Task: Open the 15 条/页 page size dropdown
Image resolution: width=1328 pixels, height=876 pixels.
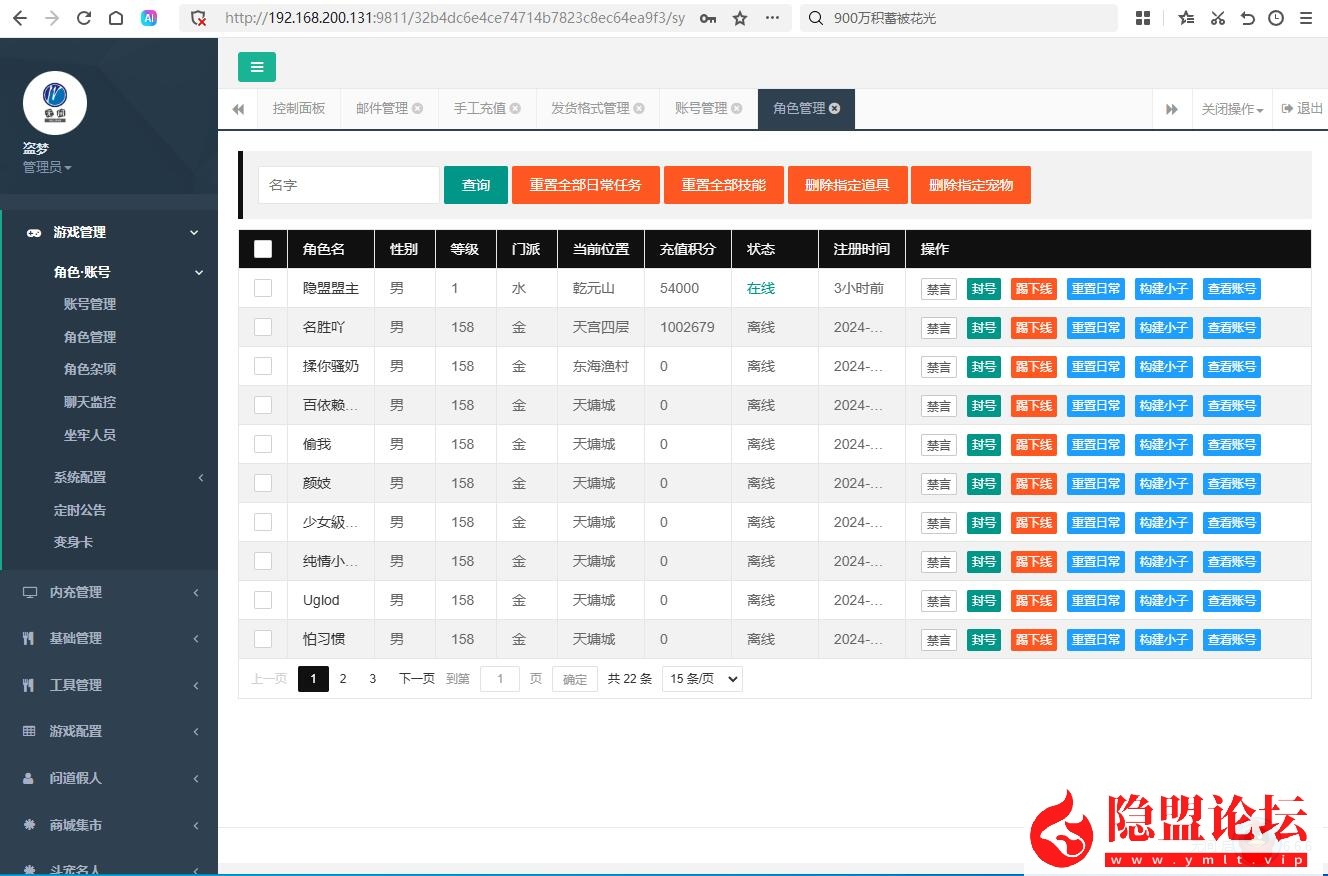Action: pyautogui.click(x=702, y=679)
